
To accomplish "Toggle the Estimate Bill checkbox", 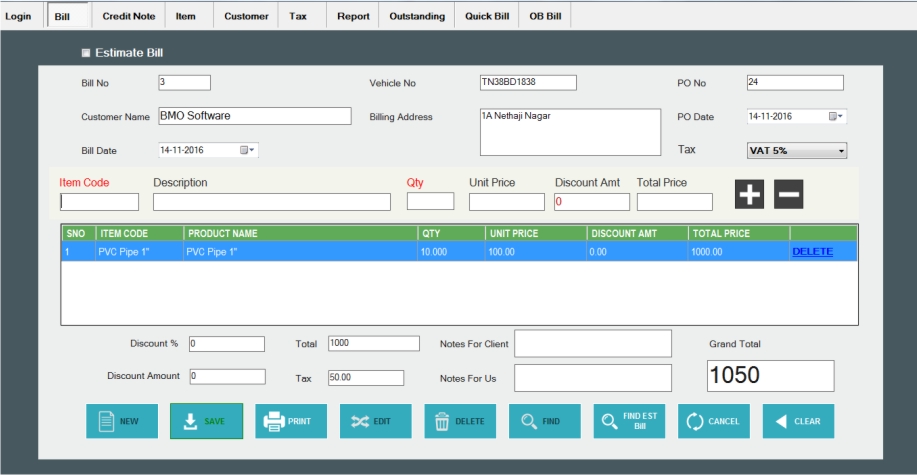I will point(86,53).
